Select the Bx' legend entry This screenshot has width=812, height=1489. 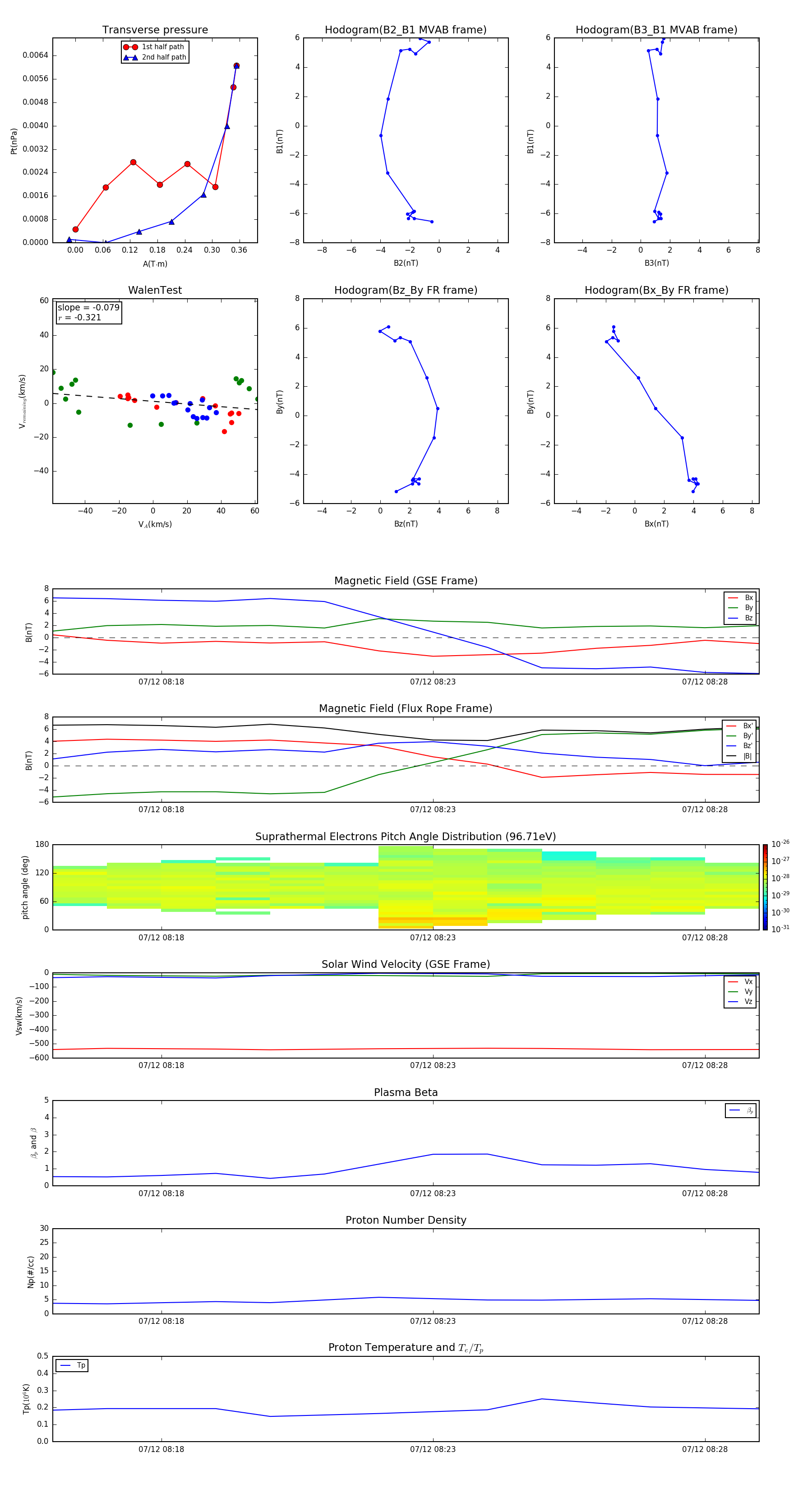tap(740, 726)
